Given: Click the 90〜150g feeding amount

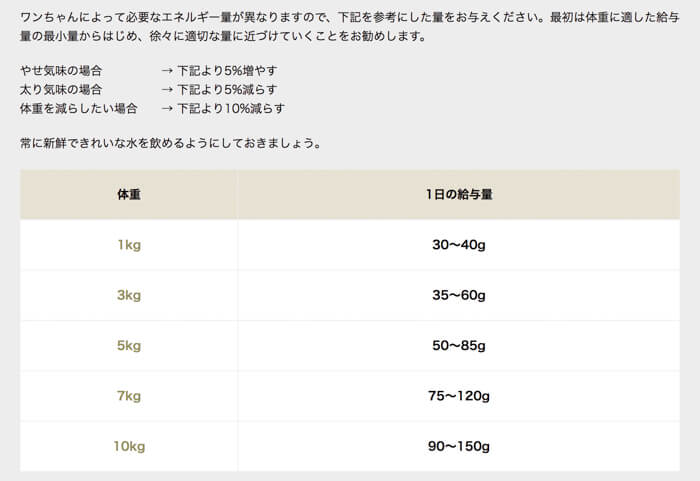Looking at the screenshot, I should [x=458, y=447].
